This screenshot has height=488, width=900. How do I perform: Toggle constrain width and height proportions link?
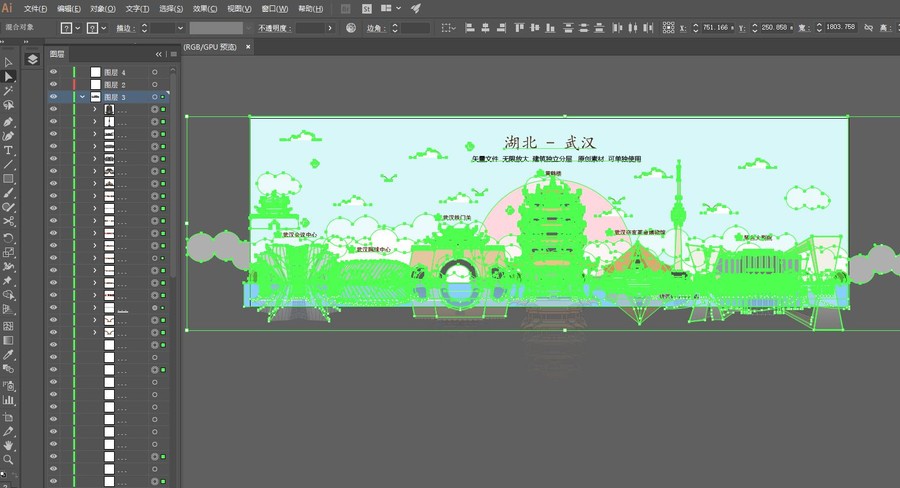[x=868, y=28]
